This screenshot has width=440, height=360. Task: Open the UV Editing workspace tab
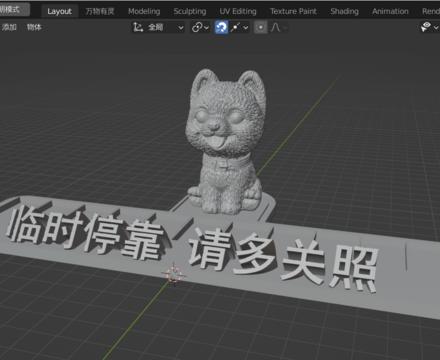[x=238, y=12]
